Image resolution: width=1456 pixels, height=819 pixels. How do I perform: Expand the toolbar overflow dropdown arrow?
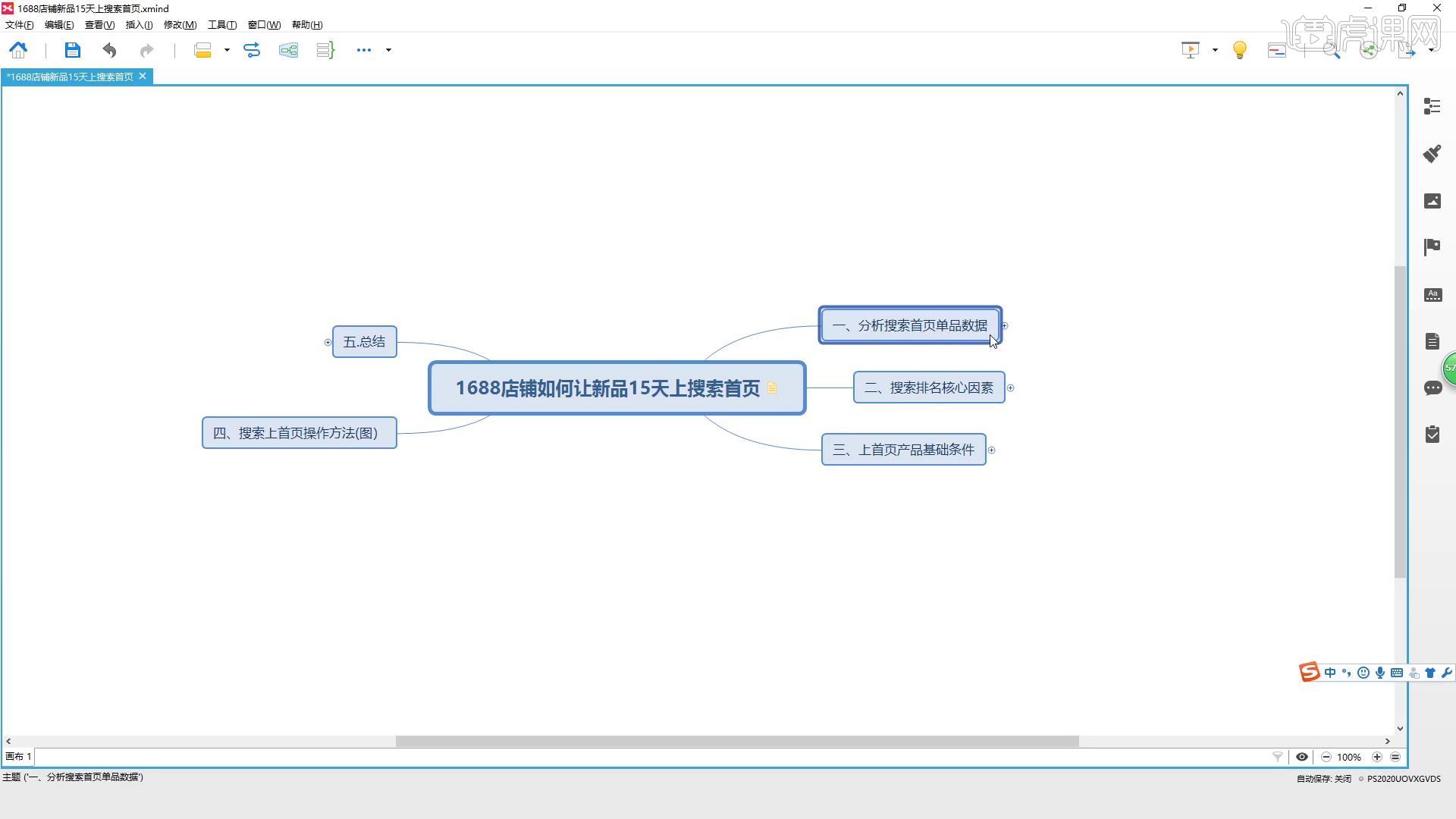(x=388, y=50)
